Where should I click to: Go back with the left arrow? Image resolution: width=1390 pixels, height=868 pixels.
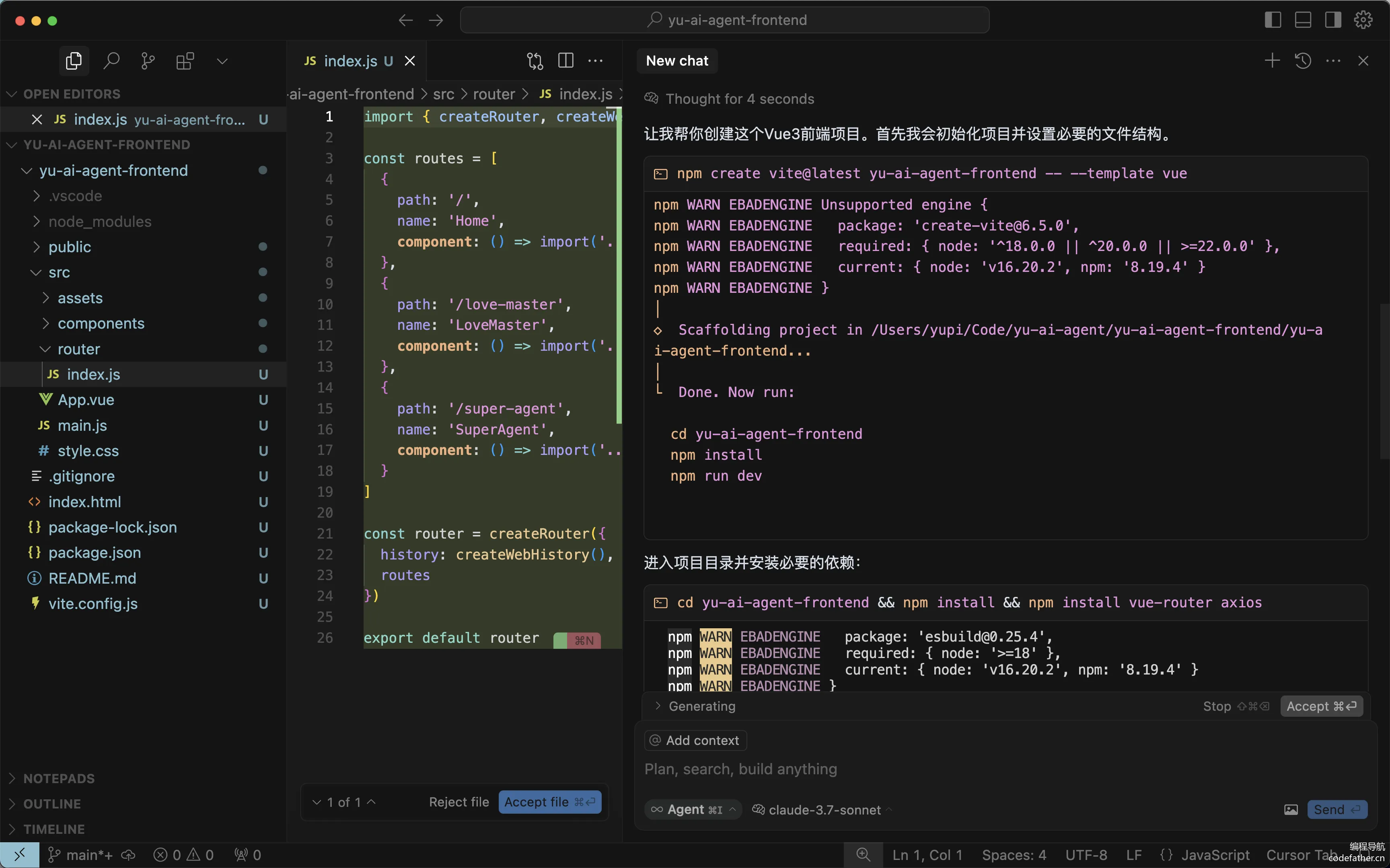(x=406, y=21)
